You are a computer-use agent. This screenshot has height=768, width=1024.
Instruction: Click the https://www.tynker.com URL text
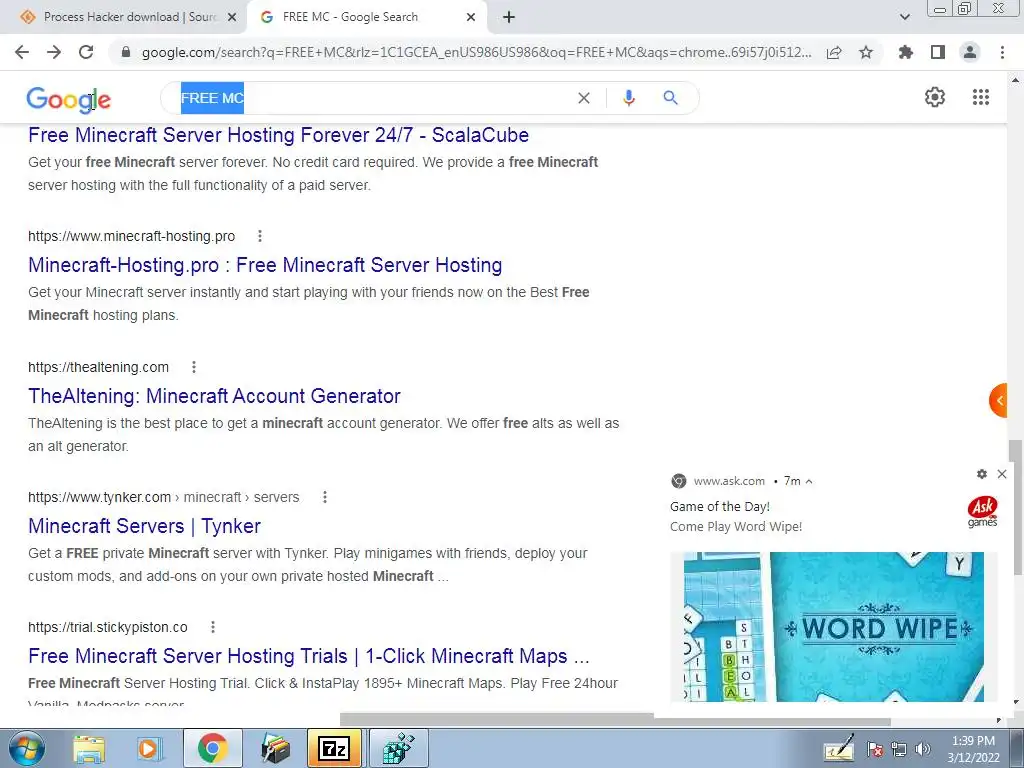pyautogui.click(x=99, y=497)
